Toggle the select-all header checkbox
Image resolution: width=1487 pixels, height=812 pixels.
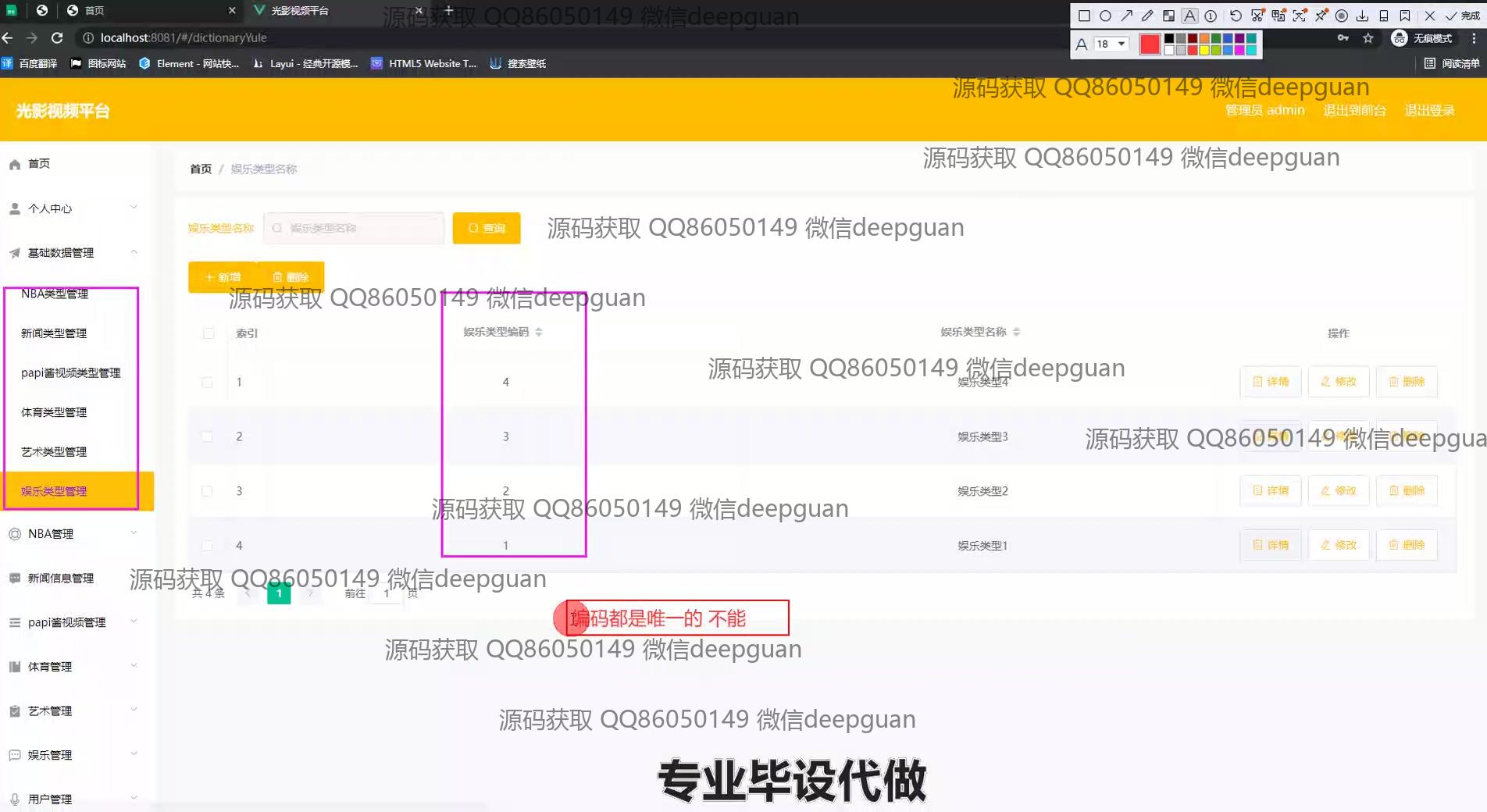click(x=209, y=333)
